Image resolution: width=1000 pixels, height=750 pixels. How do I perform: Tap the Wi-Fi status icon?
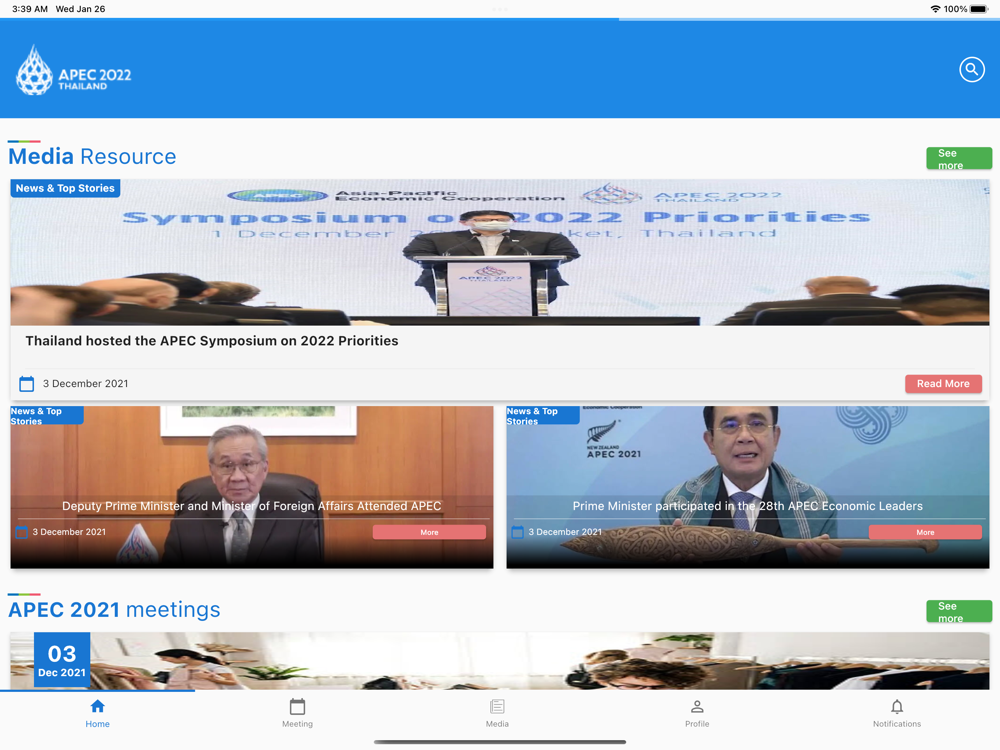click(x=935, y=9)
